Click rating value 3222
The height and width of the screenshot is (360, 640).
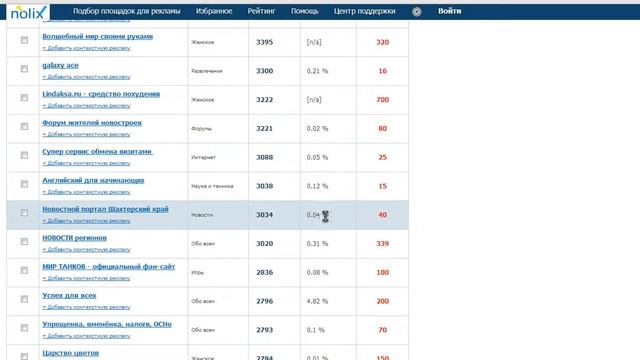(x=264, y=100)
